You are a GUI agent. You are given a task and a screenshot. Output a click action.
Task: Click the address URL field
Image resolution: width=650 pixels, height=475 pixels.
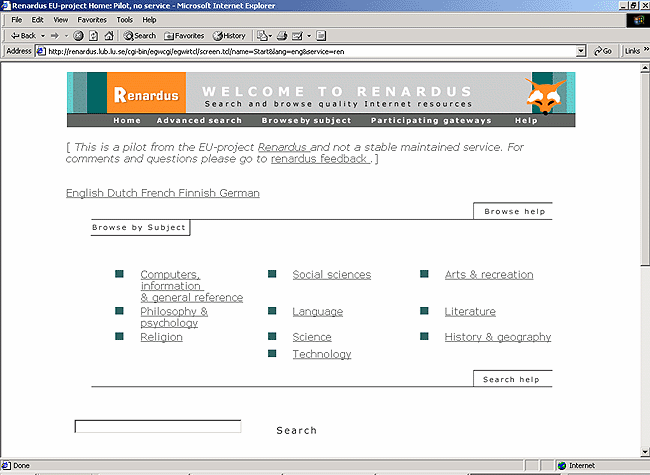coord(311,51)
